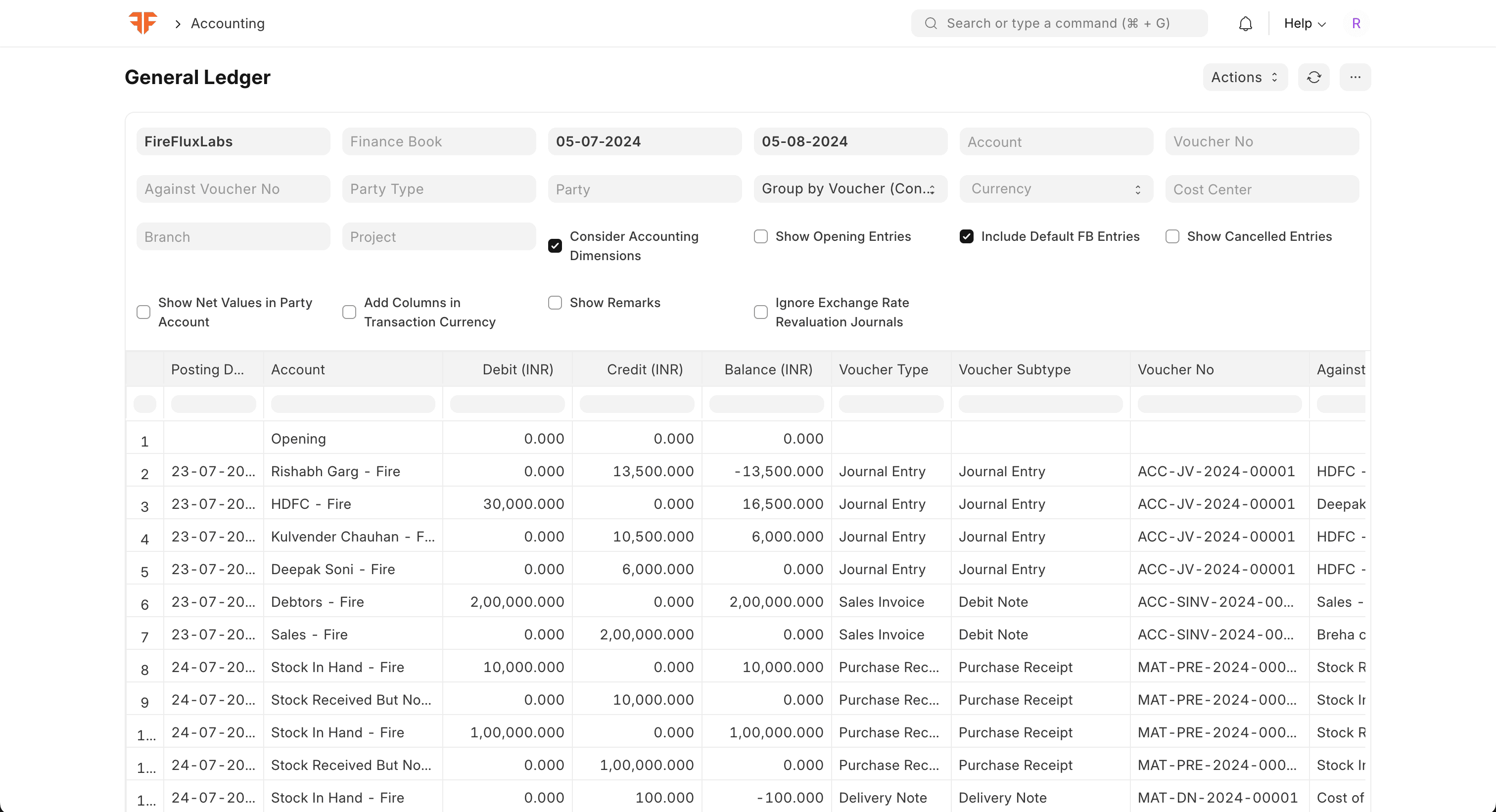
Task: Enable Show Net Values in Party Account
Action: click(x=143, y=312)
